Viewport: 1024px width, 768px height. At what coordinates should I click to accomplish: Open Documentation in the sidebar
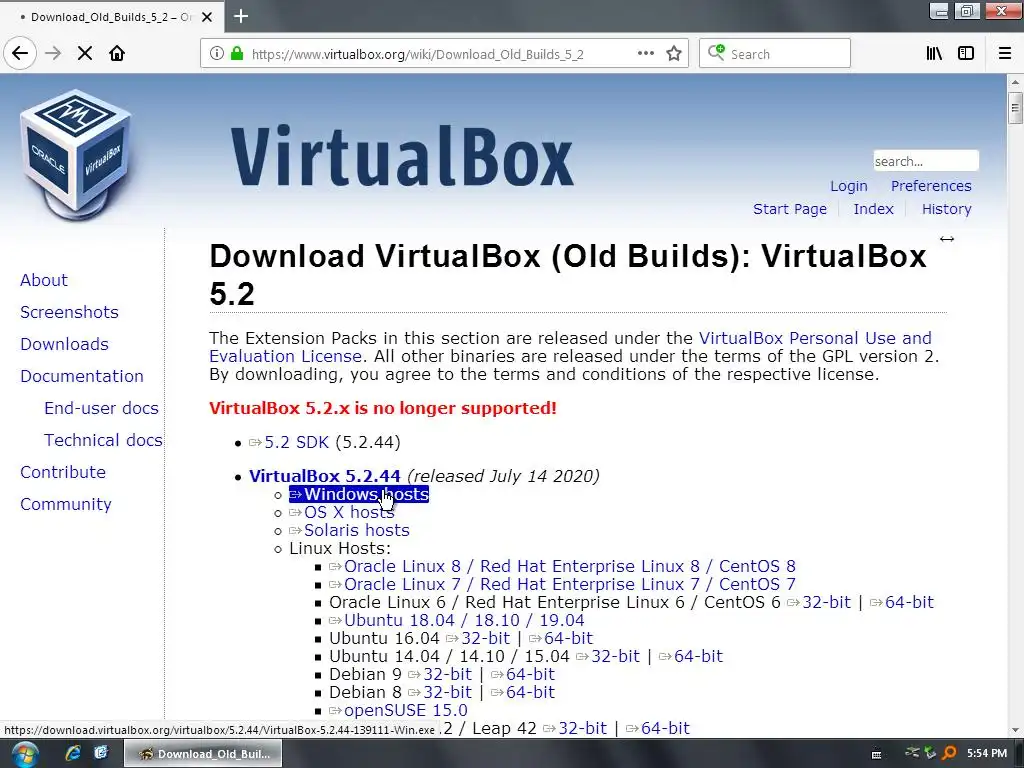point(82,376)
